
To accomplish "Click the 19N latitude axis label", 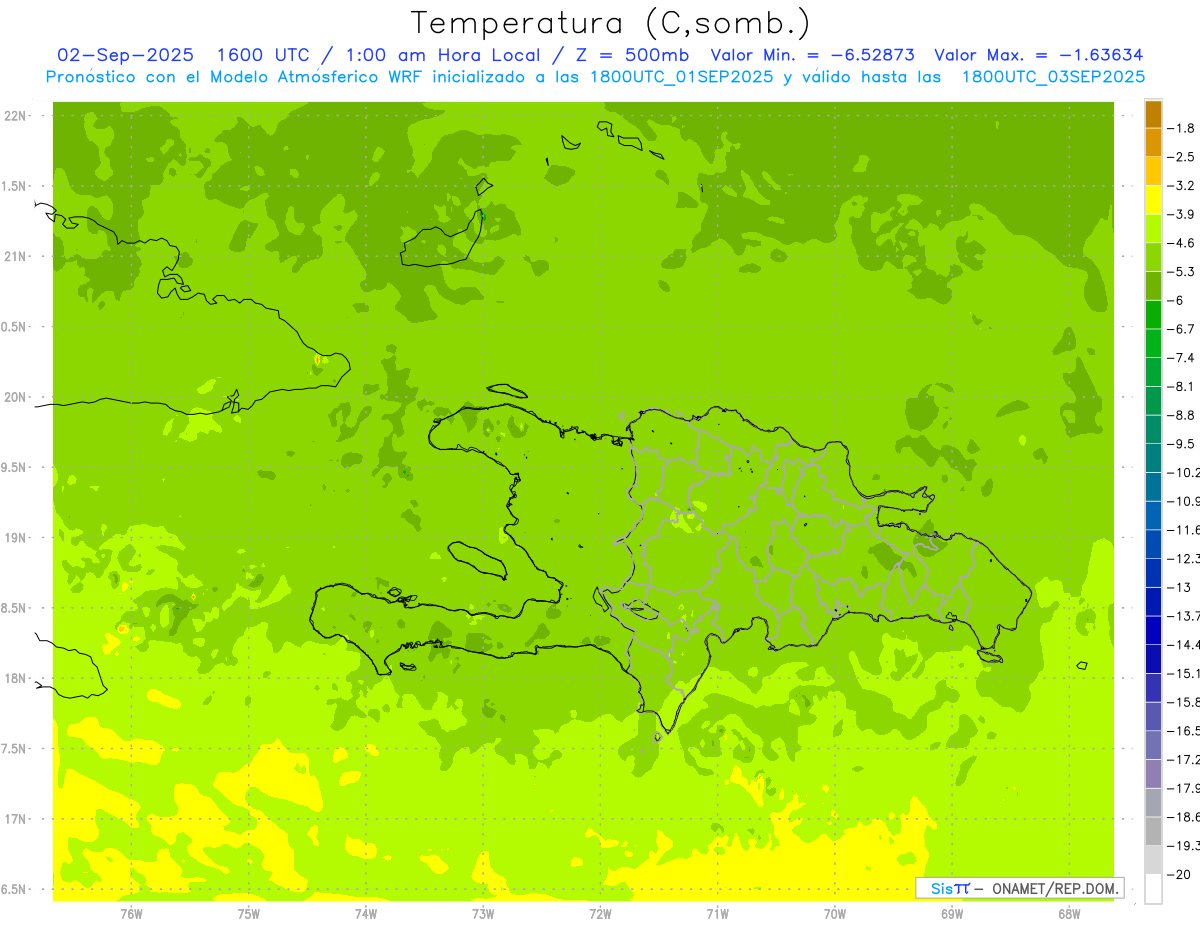I will [x=14, y=538].
